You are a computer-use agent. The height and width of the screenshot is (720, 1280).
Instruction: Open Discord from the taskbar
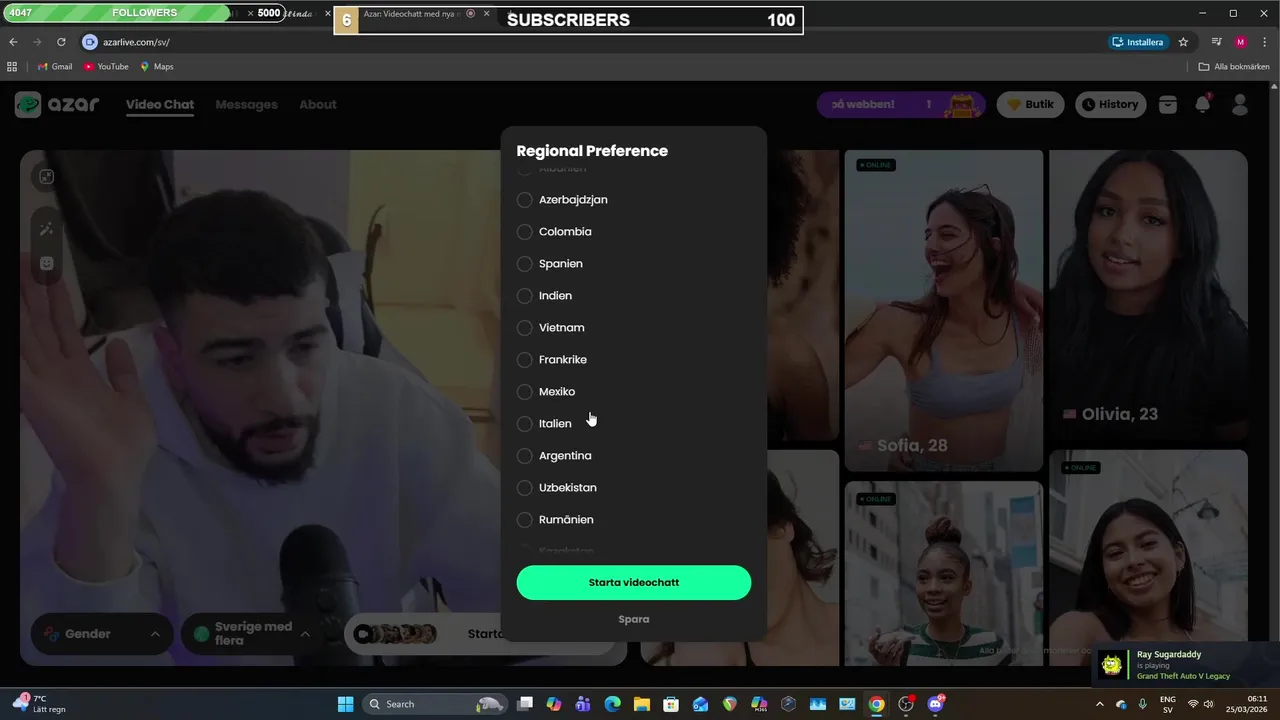tap(936, 704)
